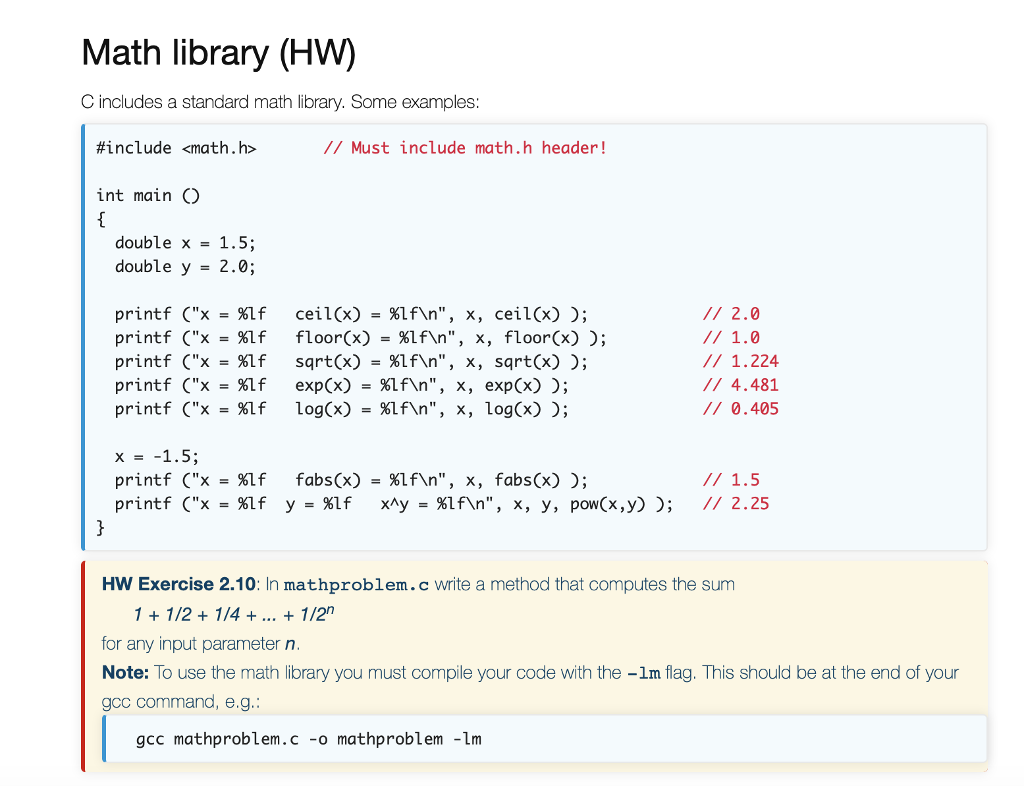Click the exp(x) printf statement
Screen dimensions: 1024x786
tap(340, 385)
